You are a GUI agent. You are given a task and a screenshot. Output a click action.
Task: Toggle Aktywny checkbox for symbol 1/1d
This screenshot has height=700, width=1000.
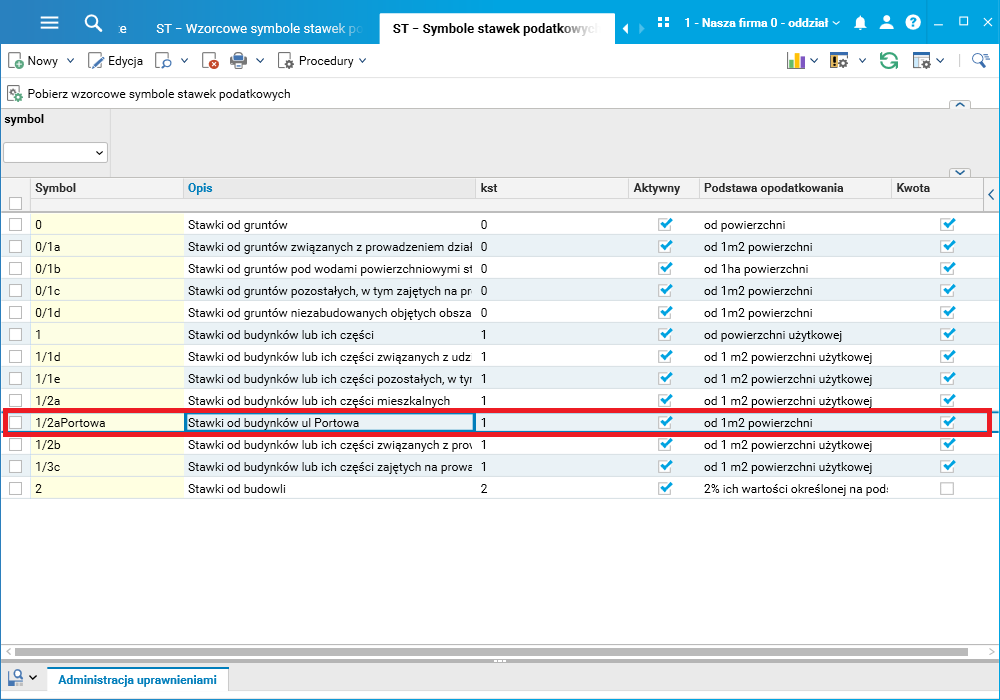click(x=665, y=356)
